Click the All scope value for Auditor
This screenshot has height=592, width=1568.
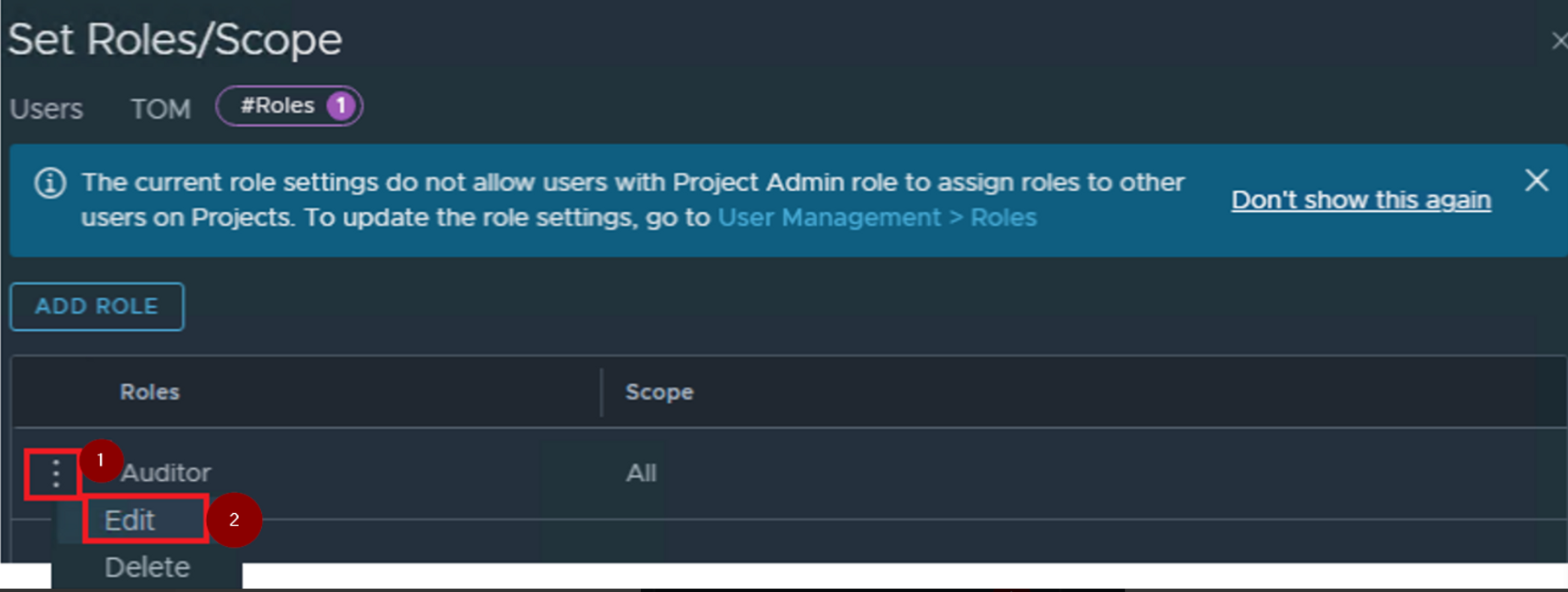click(641, 473)
